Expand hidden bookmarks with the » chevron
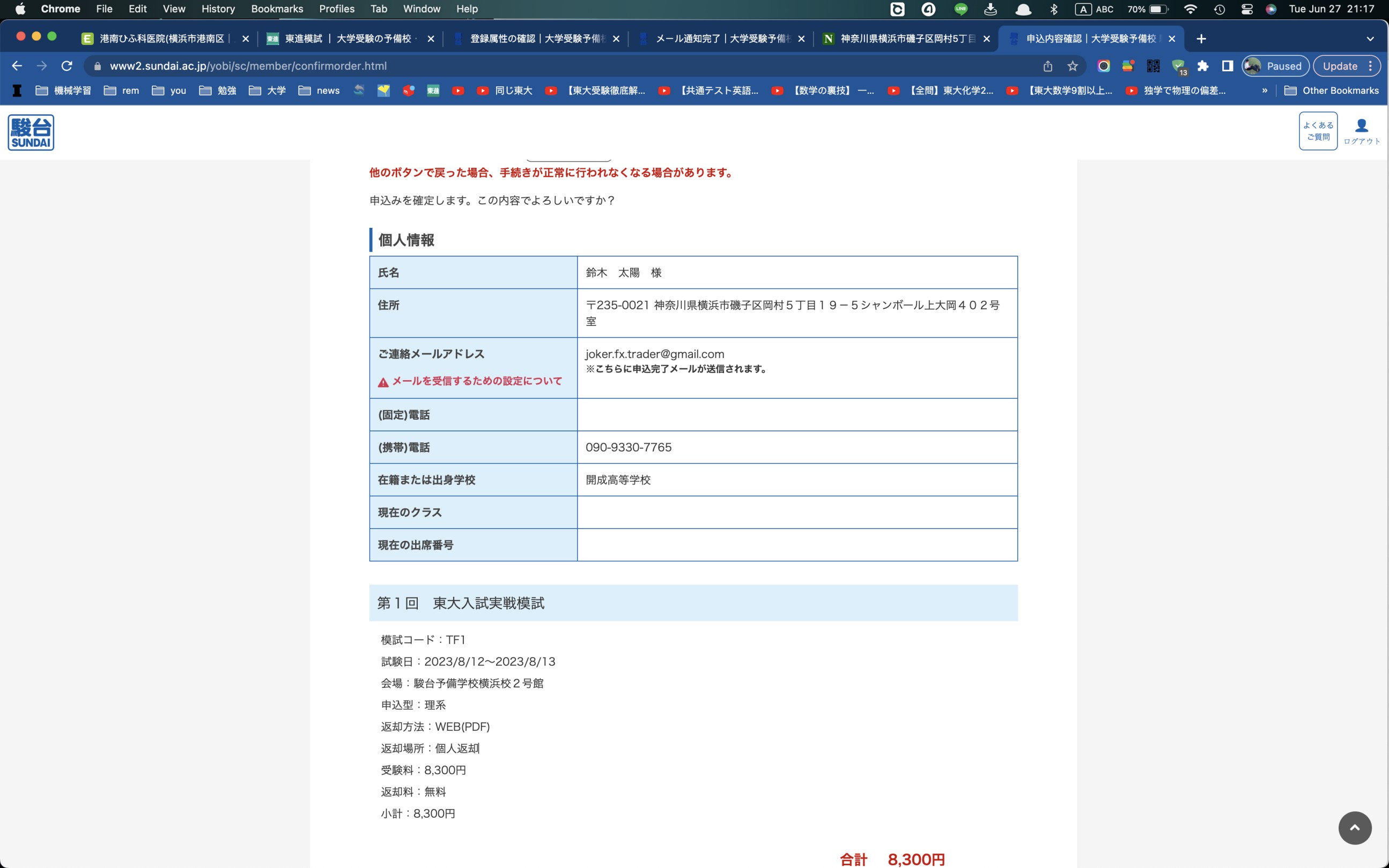This screenshot has width=1389, height=868. tap(1265, 90)
